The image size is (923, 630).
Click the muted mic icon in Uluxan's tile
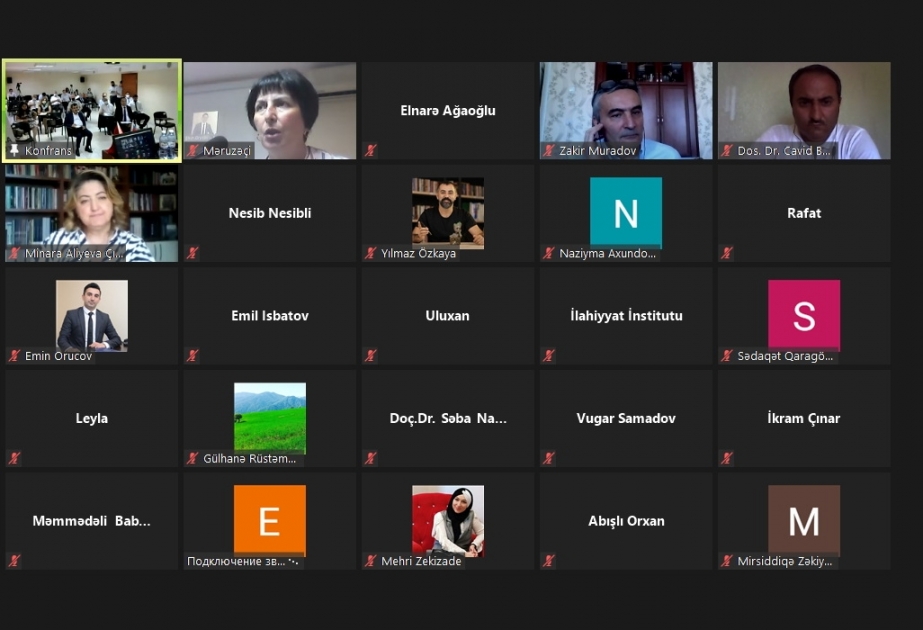click(370, 356)
